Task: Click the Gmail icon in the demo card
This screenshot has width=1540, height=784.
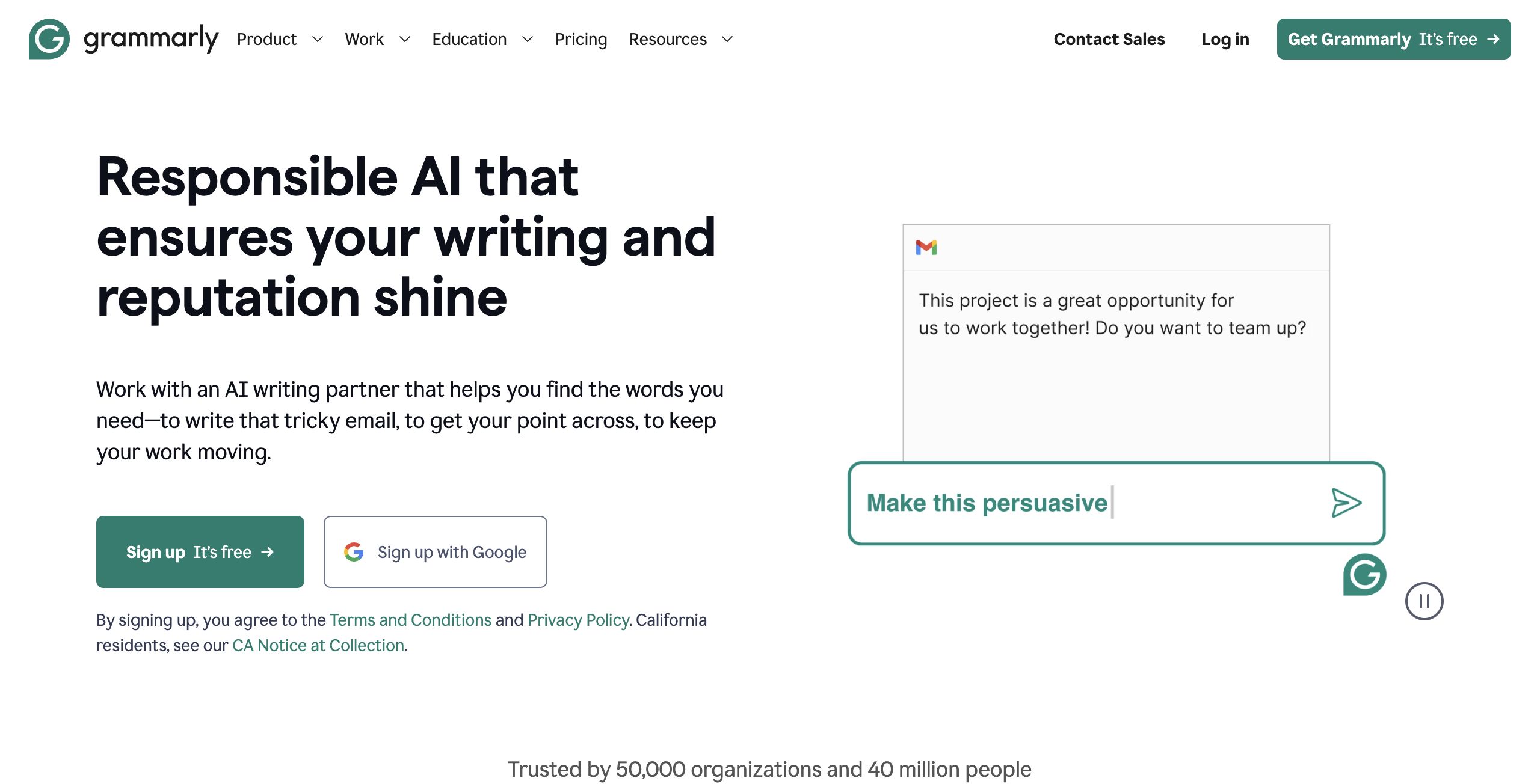Action: coord(926,247)
